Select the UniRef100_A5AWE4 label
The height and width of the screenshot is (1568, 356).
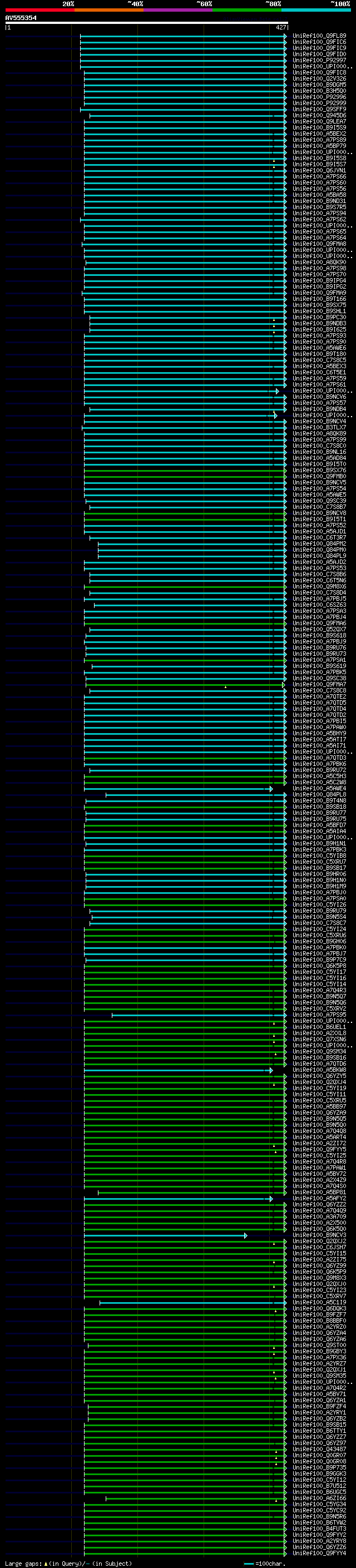(x=319, y=788)
